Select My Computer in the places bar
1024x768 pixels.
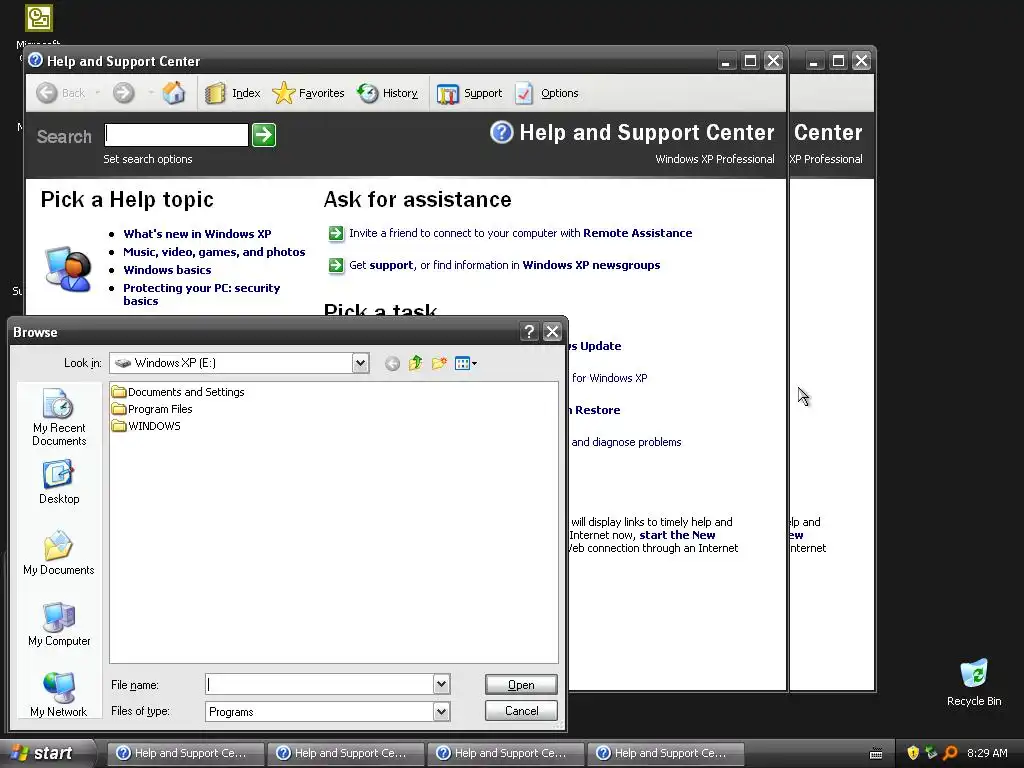(x=59, y=624)
